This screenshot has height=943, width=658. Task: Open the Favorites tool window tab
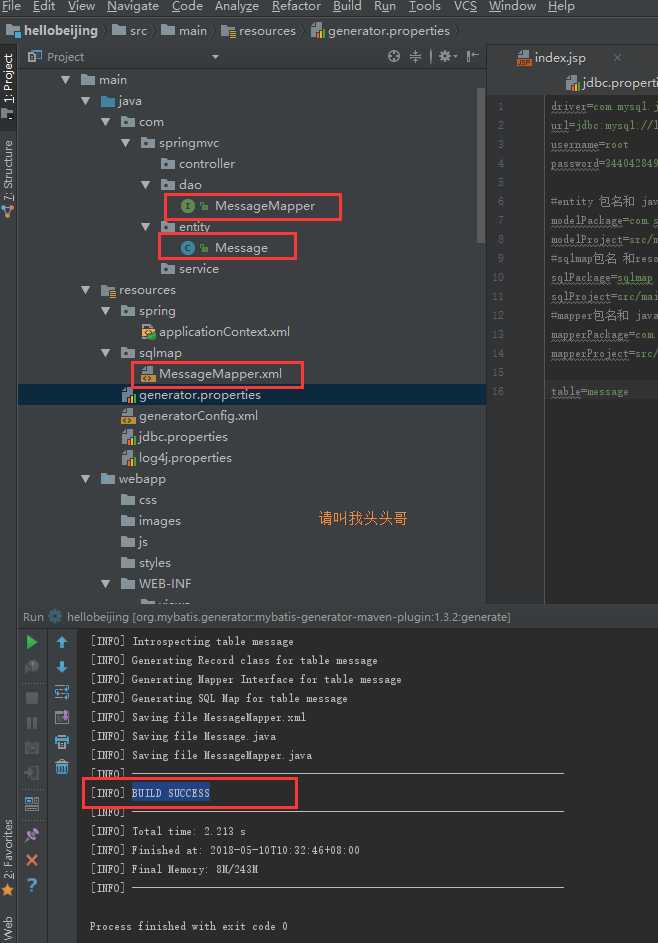click(8, 857)
